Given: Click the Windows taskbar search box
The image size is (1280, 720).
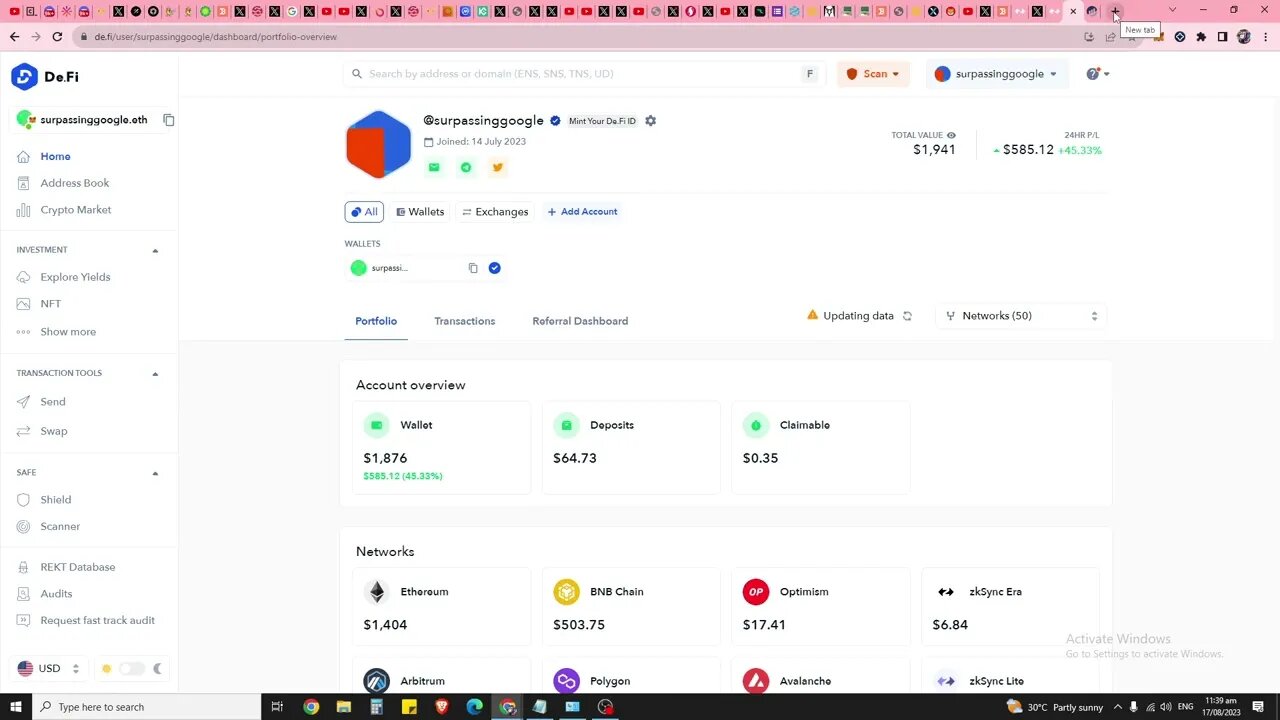Looking at the screenshot, I should pyautogui.click(x=146, y=707).
